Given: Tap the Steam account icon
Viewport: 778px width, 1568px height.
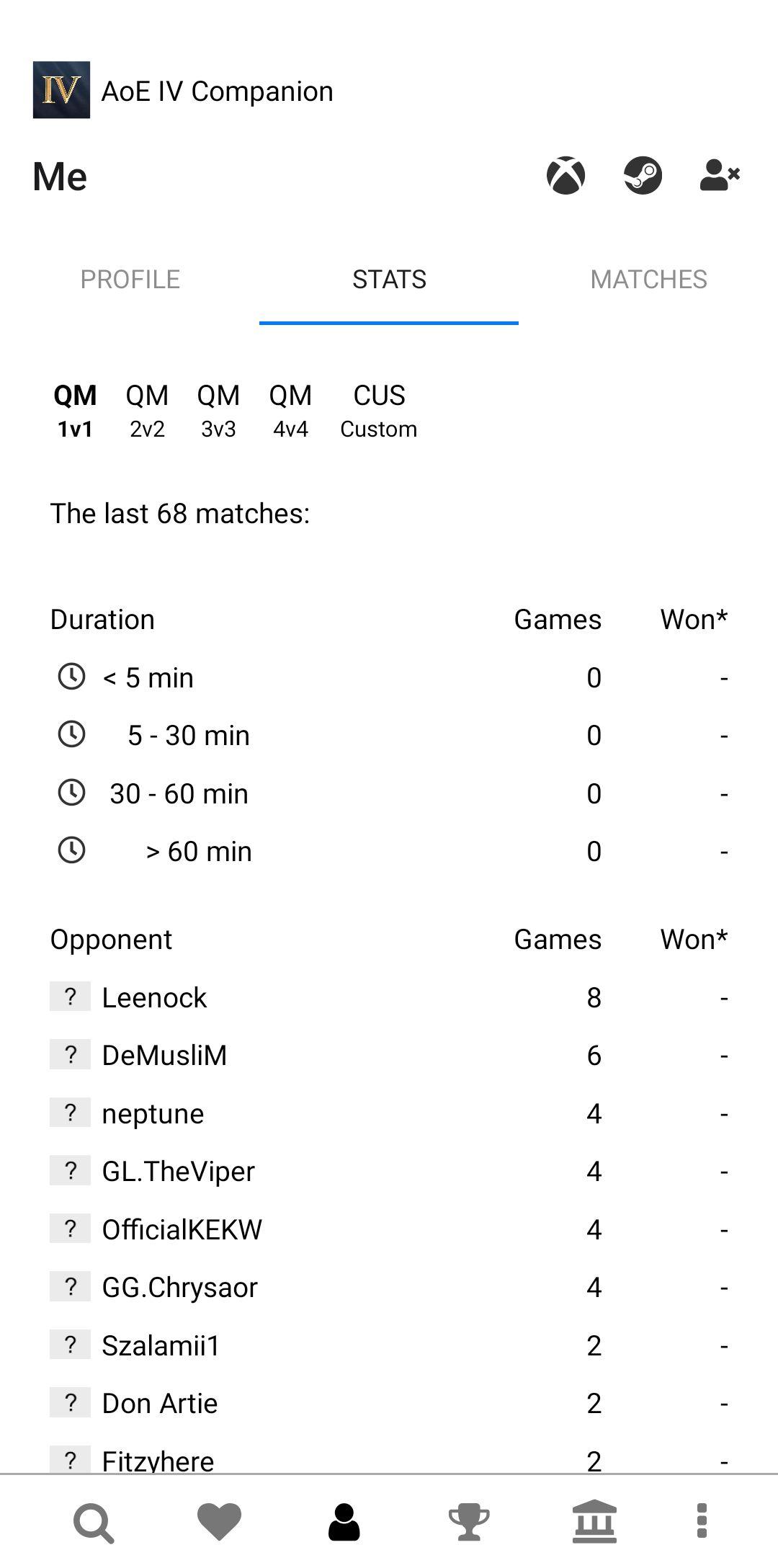Looking at the screenshot, I should coord(643,176).
